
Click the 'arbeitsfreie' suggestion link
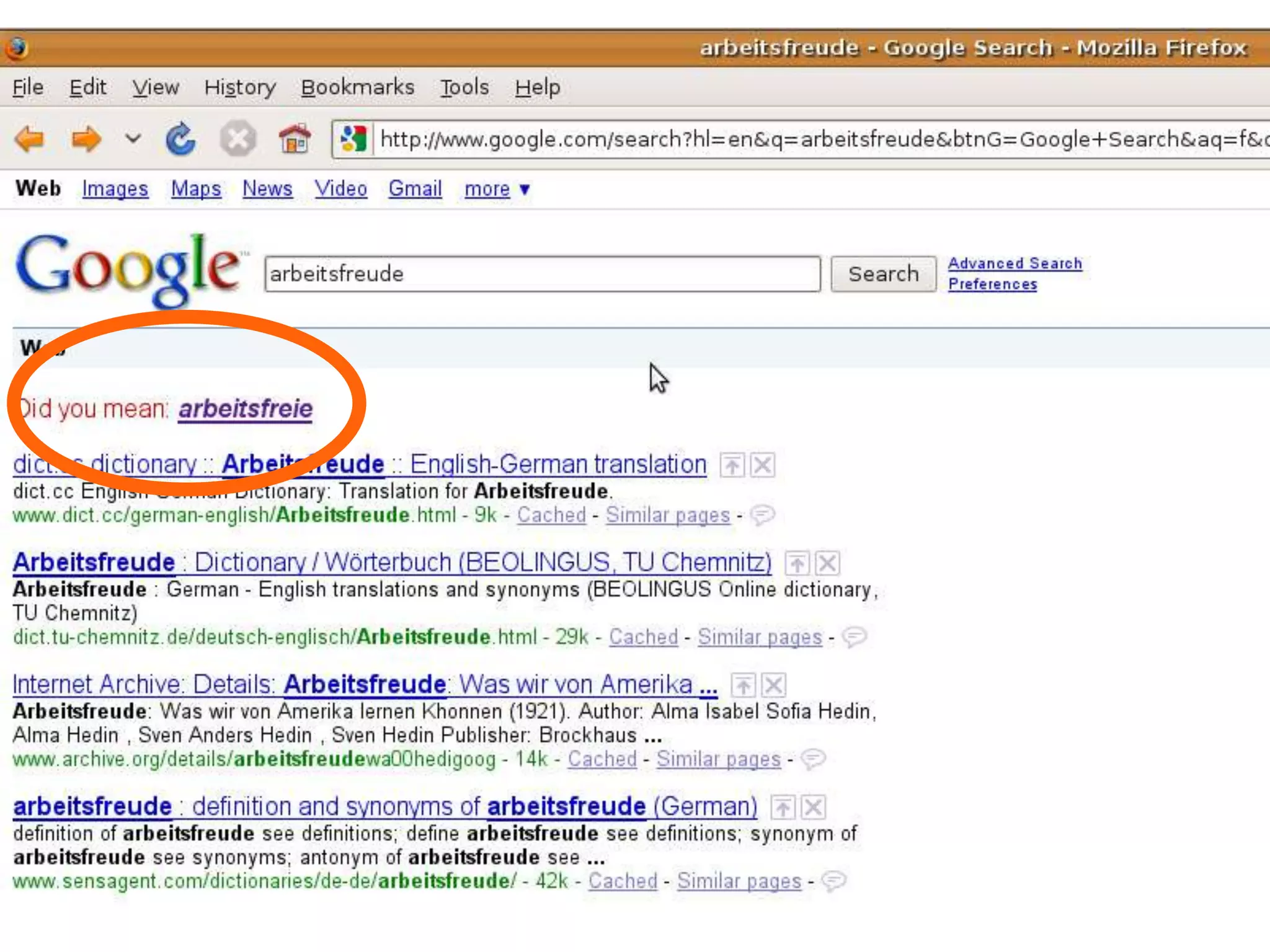(x=246, y=409)
